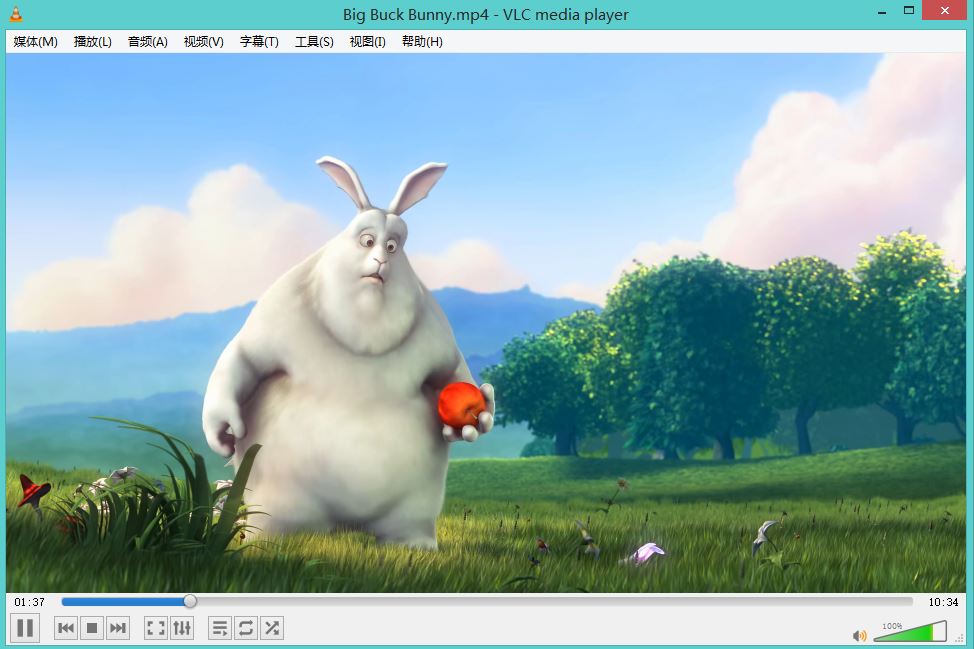Image resolution: width=974 pixels, height=649 pixels.
Task: Pause the video playback
Action: coord(25,628)
